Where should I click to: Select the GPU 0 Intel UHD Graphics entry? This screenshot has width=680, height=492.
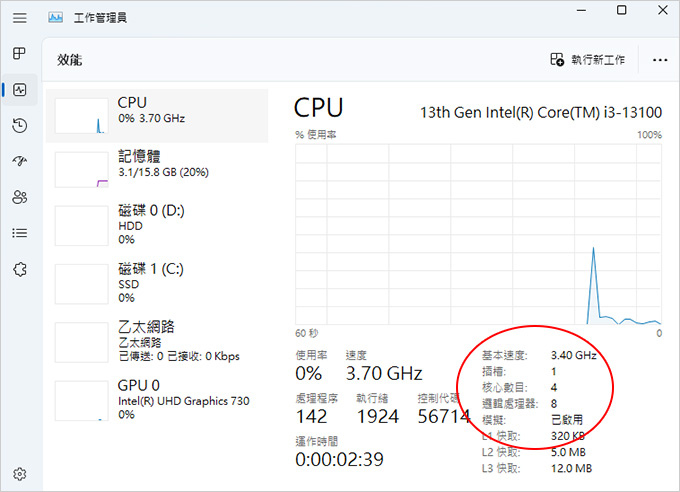(157, 400)
